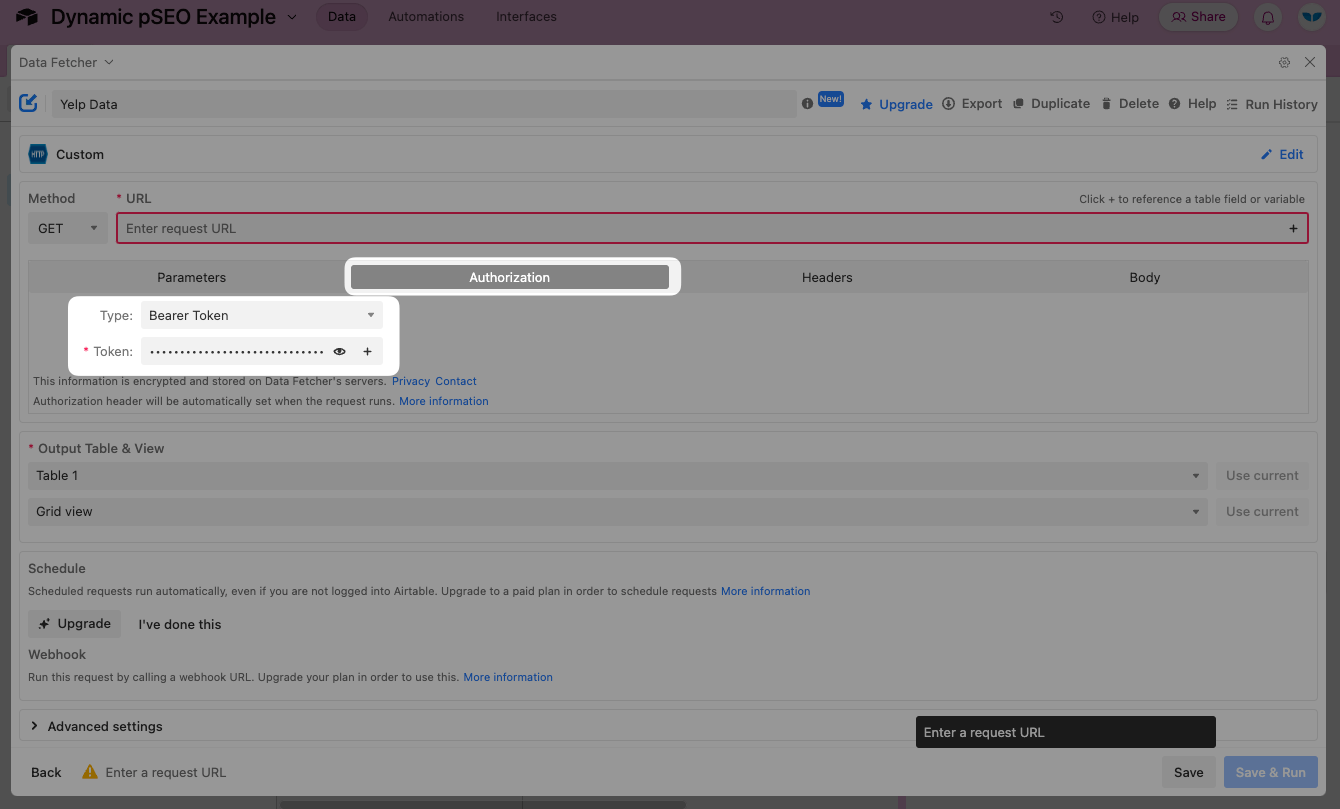Open the Table 1 output table dropdown

(x=618, y=476)
